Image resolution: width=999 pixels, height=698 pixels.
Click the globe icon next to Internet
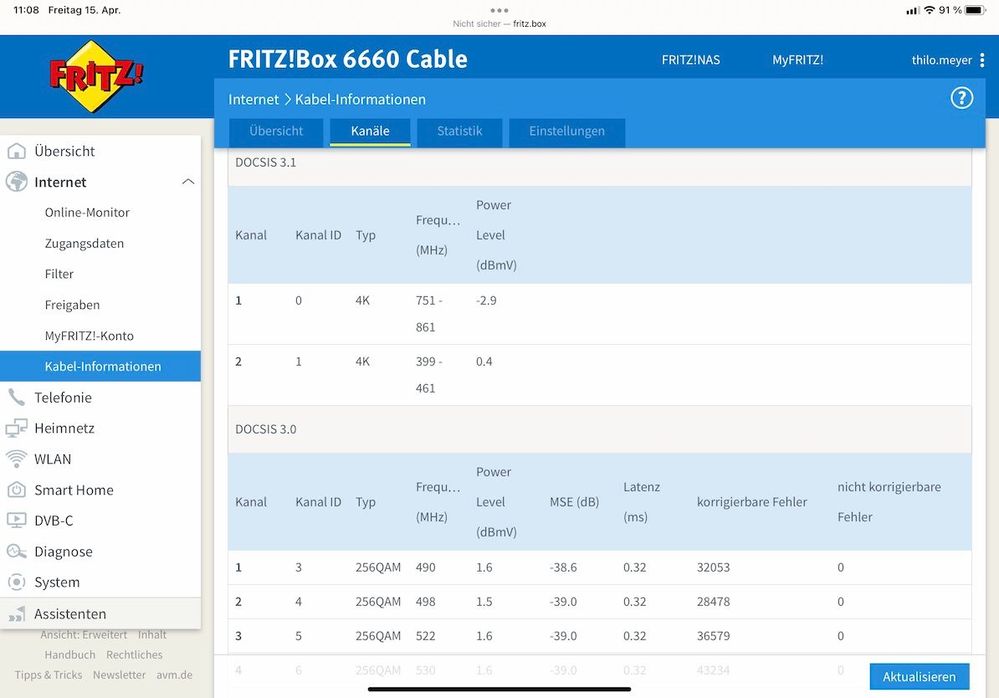[x=17, y=182]
